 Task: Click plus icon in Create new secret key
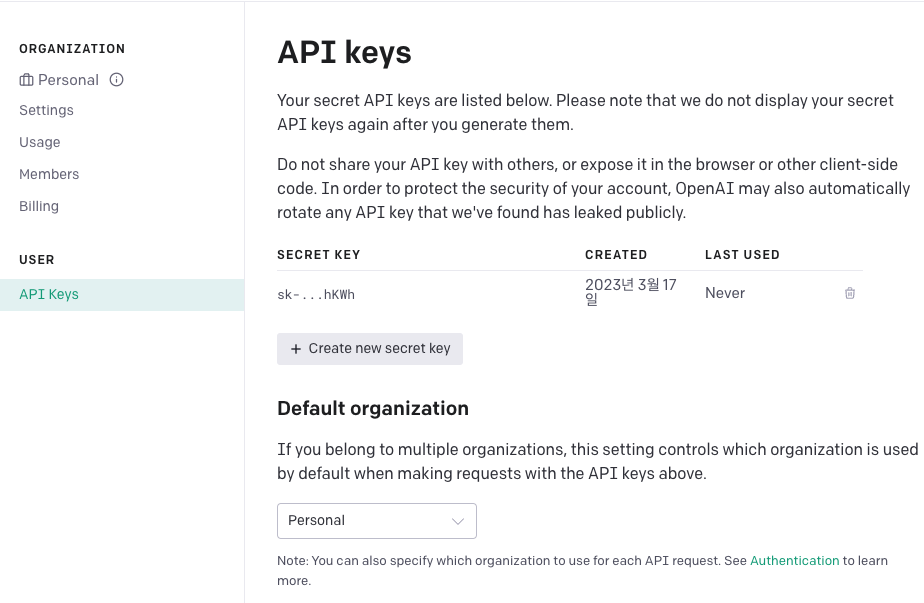296,349
